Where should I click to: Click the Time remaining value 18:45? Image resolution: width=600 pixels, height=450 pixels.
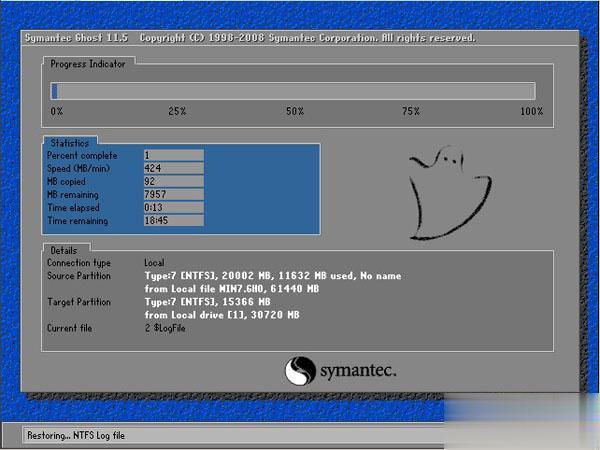tap(174, 220)
